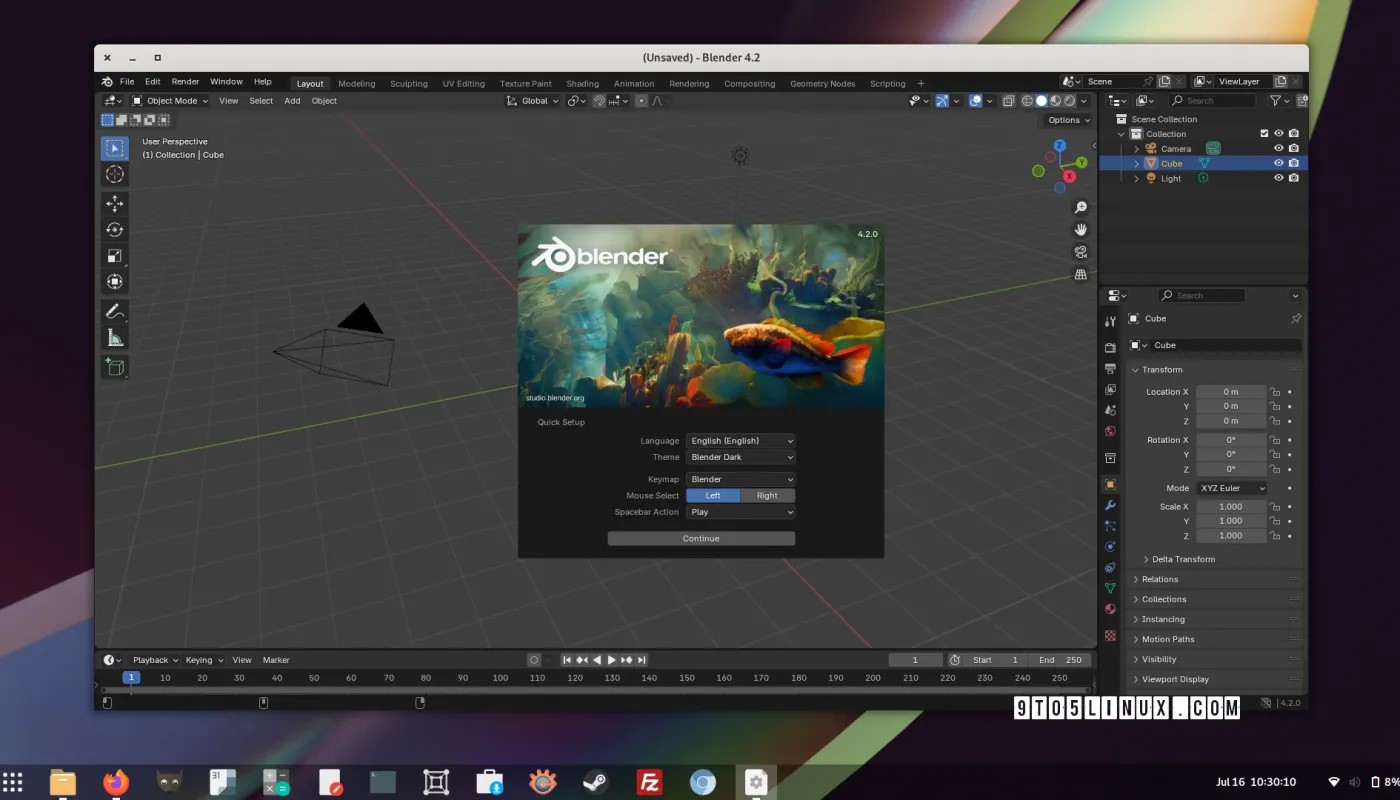Click the viewport pan hand icon

[1080, 229]
